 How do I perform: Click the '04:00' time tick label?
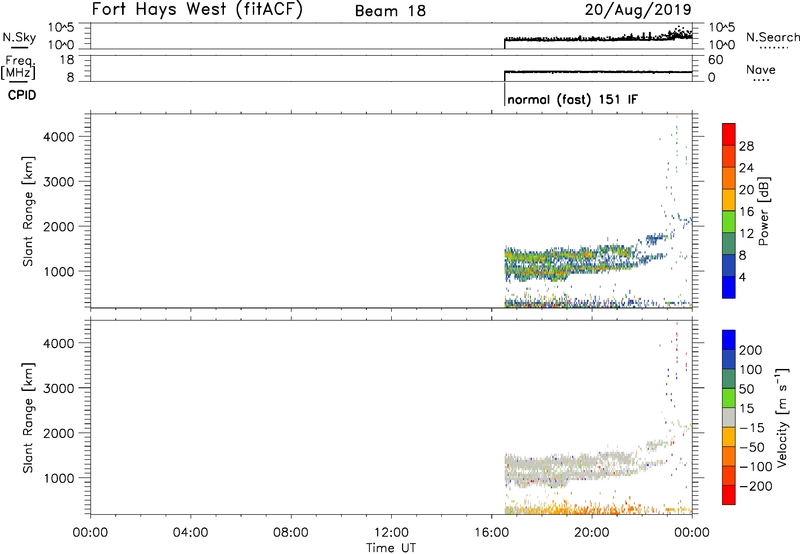pyautogui.click(x=190, y=533)
